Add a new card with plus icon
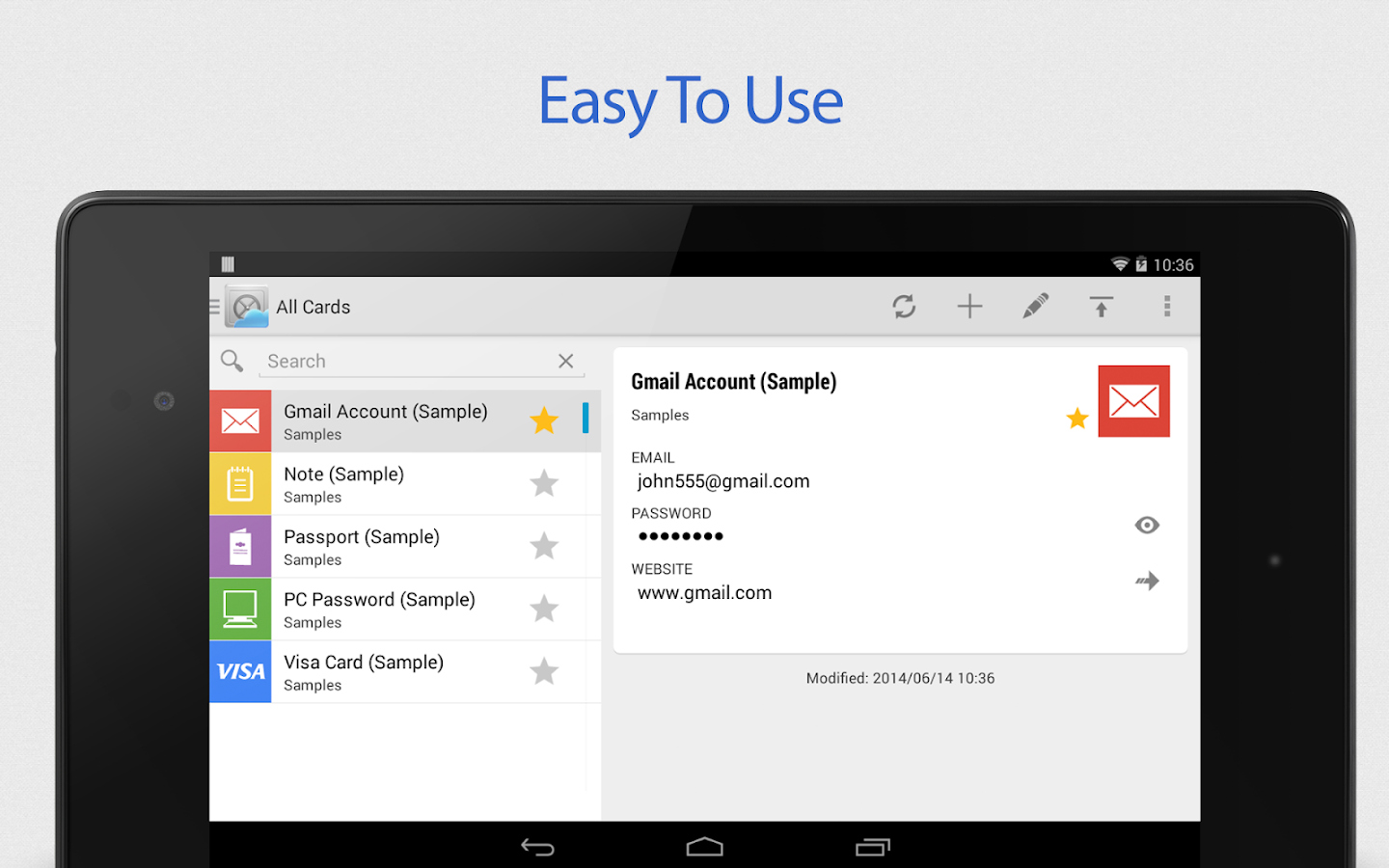 click(969, 307)
